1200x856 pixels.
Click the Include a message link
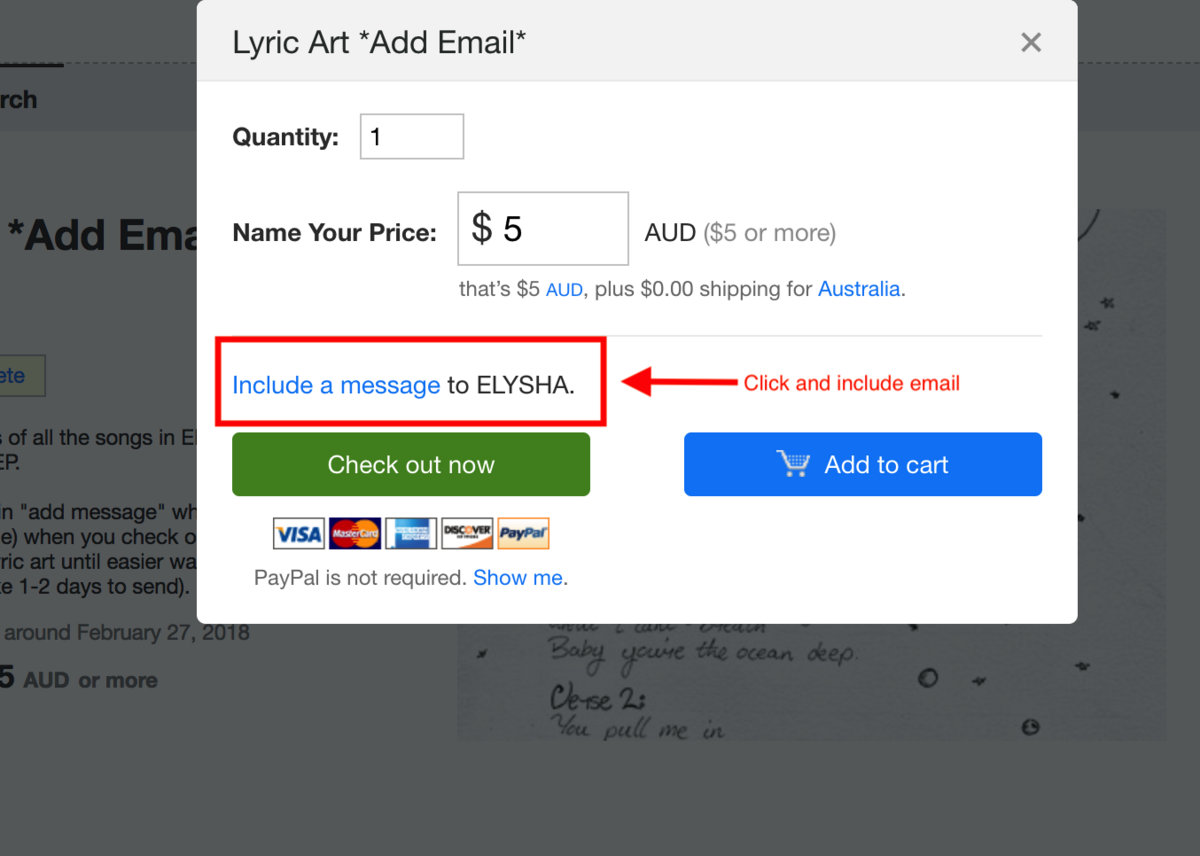336,385
